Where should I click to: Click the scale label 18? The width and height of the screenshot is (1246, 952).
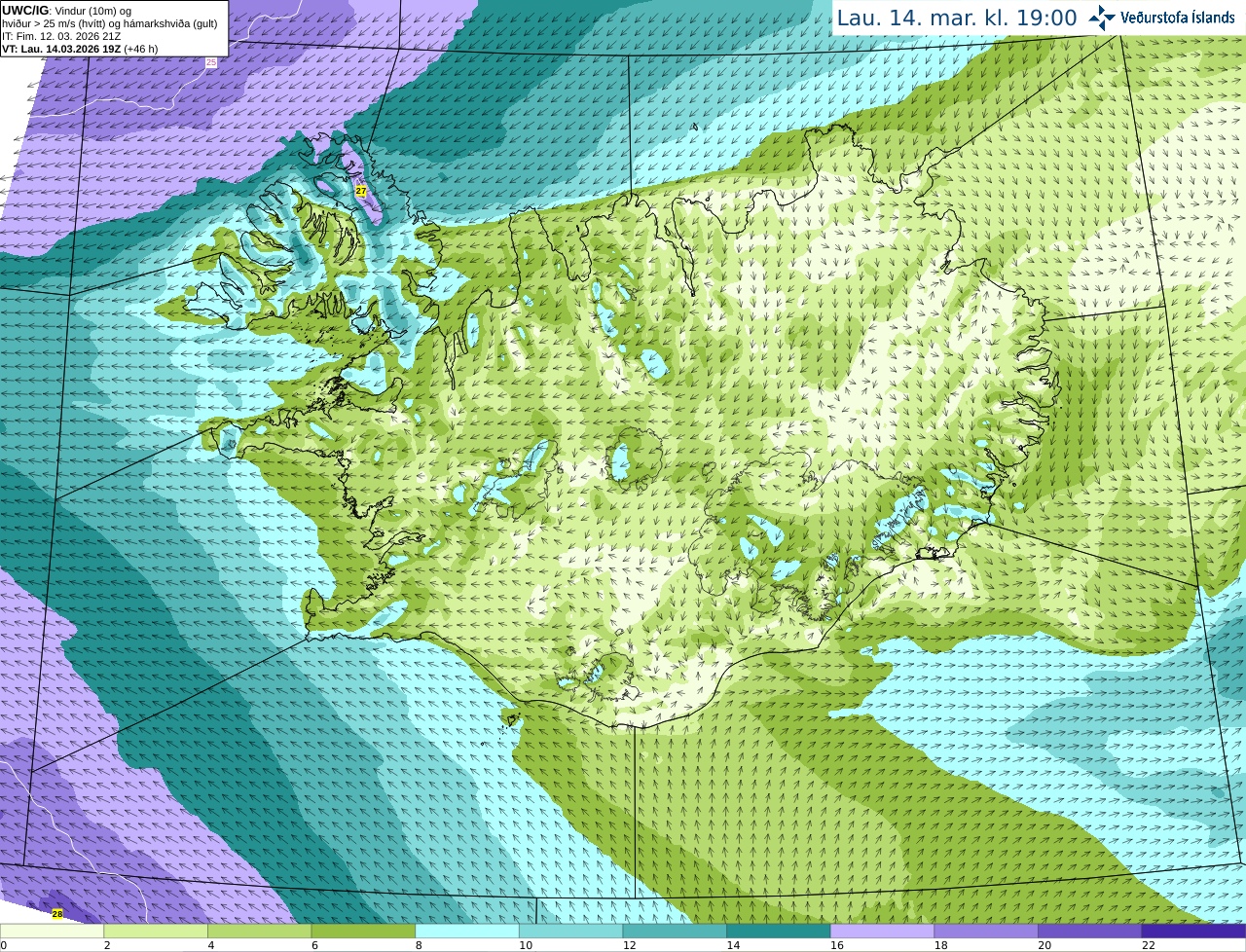(940, 945)
